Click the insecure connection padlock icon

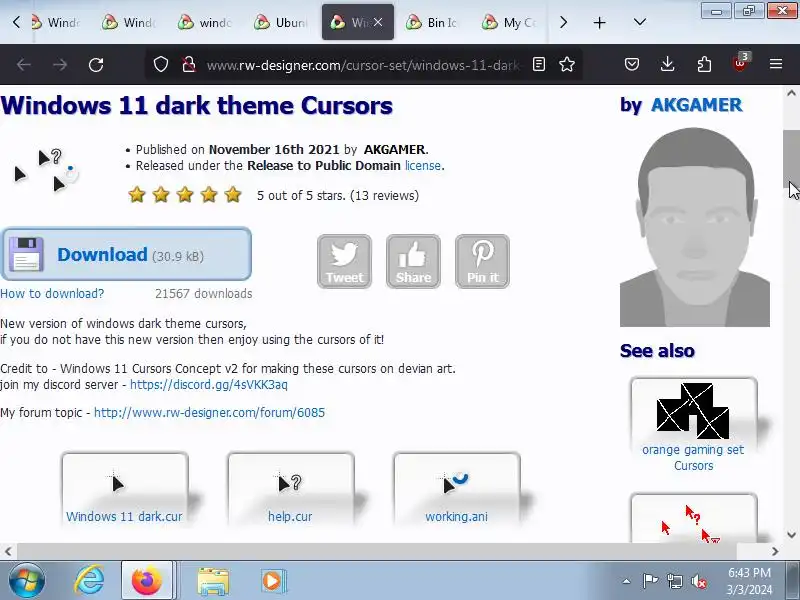pos(189,64)
